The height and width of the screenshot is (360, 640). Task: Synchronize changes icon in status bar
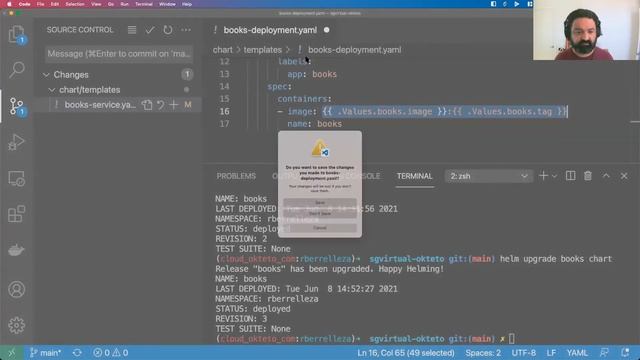click(77, 353)
